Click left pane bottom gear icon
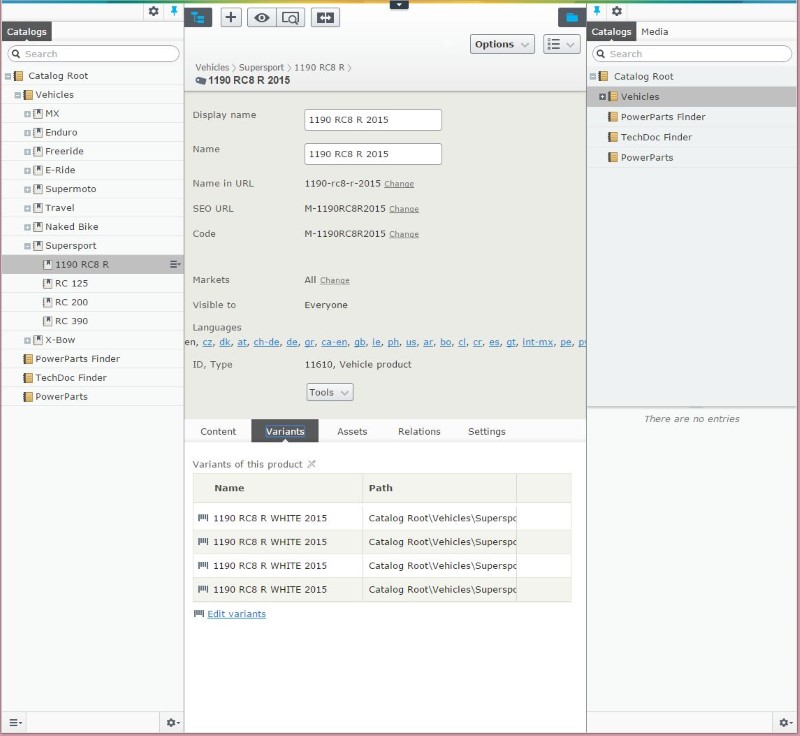 [173, 722]
